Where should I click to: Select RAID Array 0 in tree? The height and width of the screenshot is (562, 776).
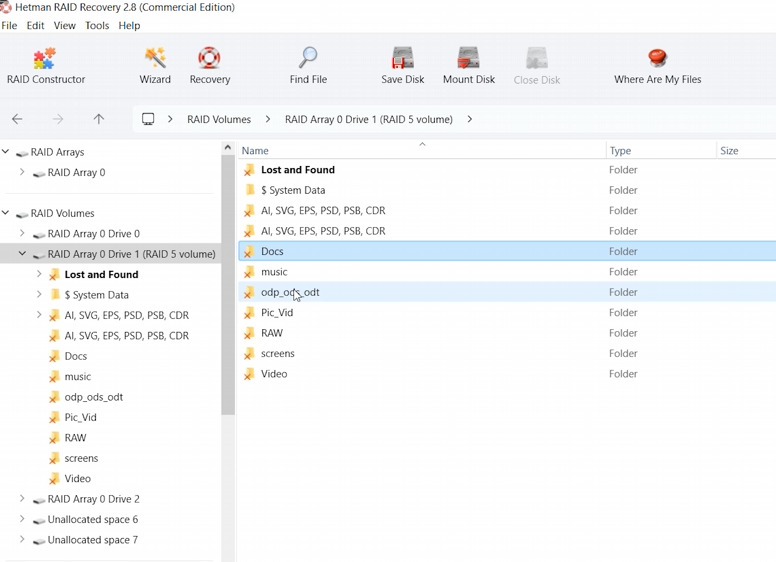76,172
